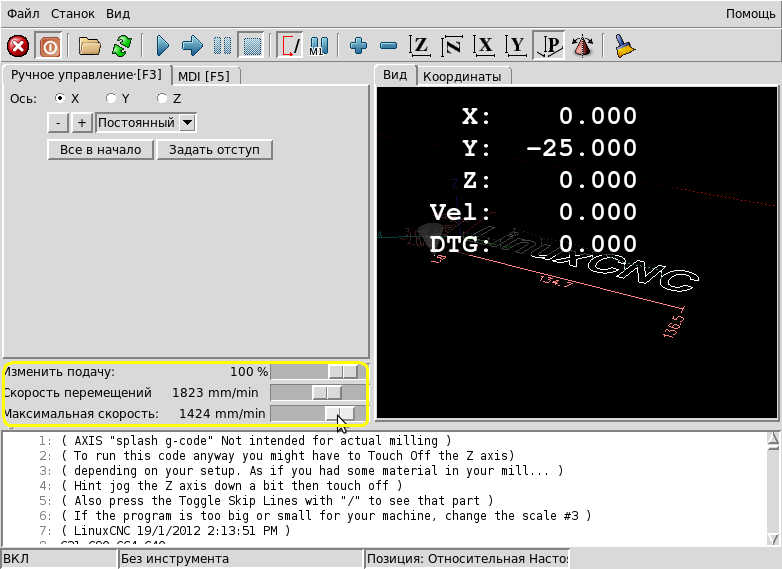The width and height of the screenshot is (782, 569).
Task: Switch to the MDI [F5] tab
Action: coord(204,76)
